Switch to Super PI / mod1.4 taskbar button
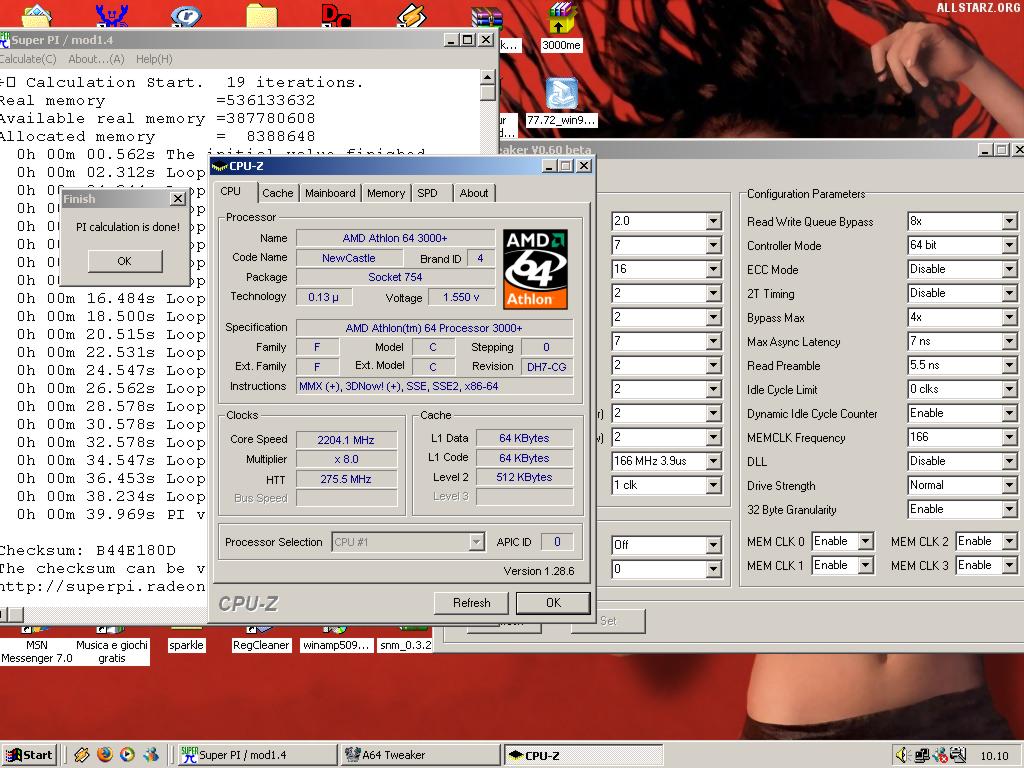The image size is (1024, 768). [257, 755]
